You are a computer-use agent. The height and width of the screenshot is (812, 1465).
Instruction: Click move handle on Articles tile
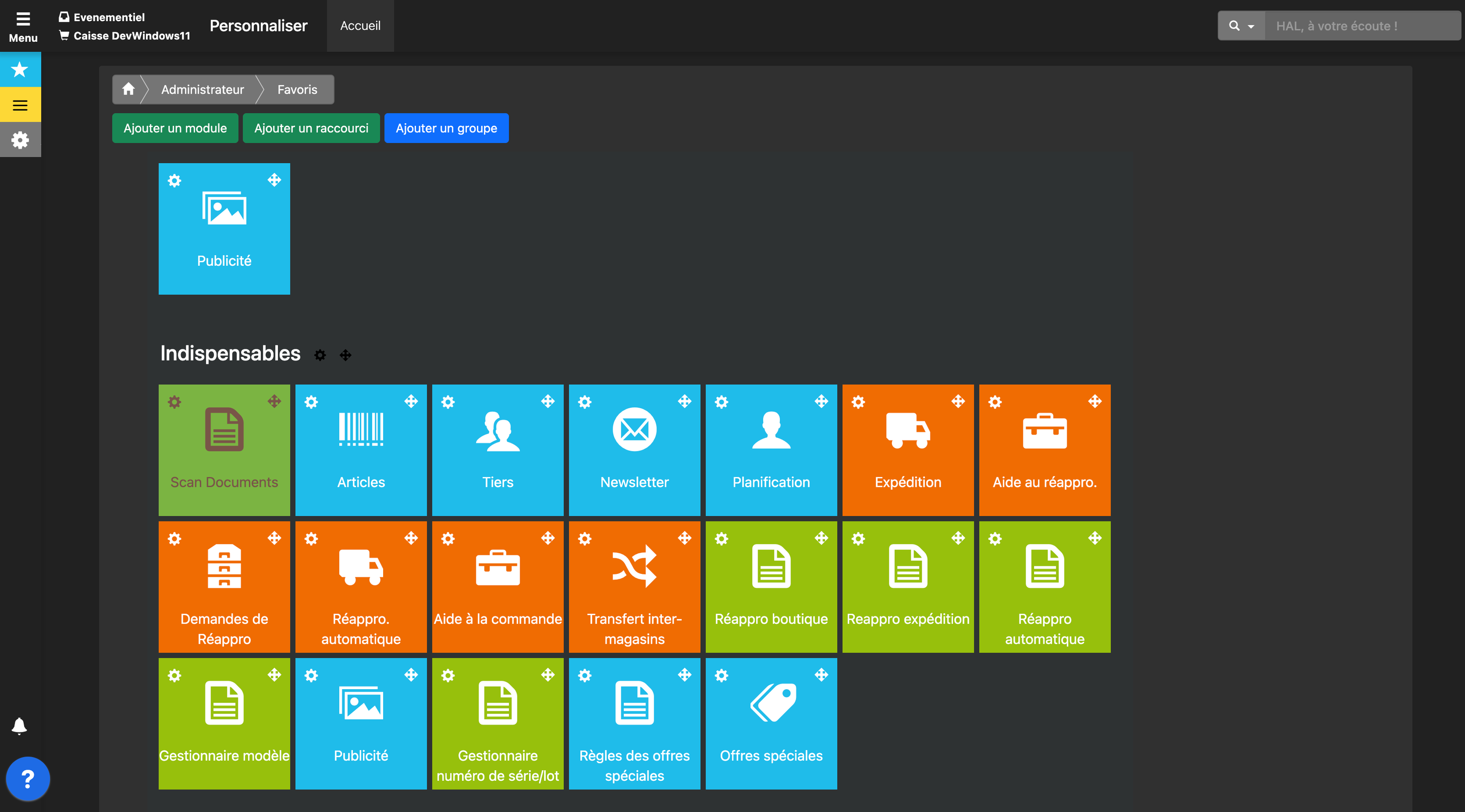click(x=411, y=401)
